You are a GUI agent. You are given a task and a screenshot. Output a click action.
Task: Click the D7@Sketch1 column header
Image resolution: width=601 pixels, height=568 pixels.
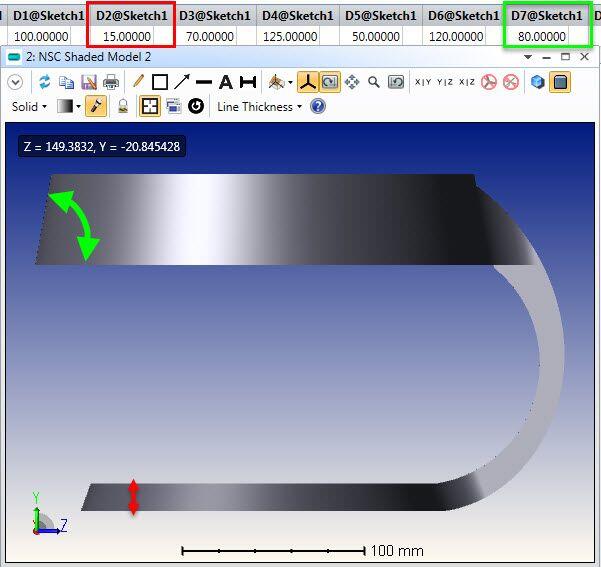point(547,16)
